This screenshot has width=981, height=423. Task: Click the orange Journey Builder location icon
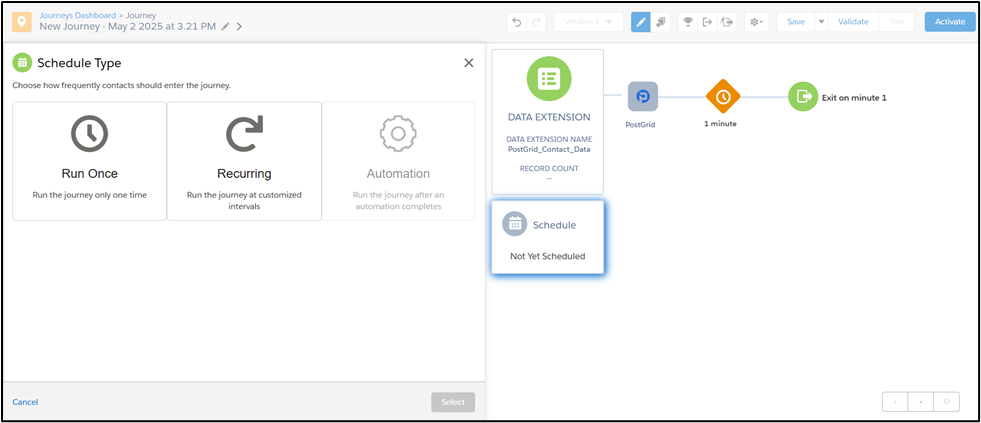tap(22, 22)
